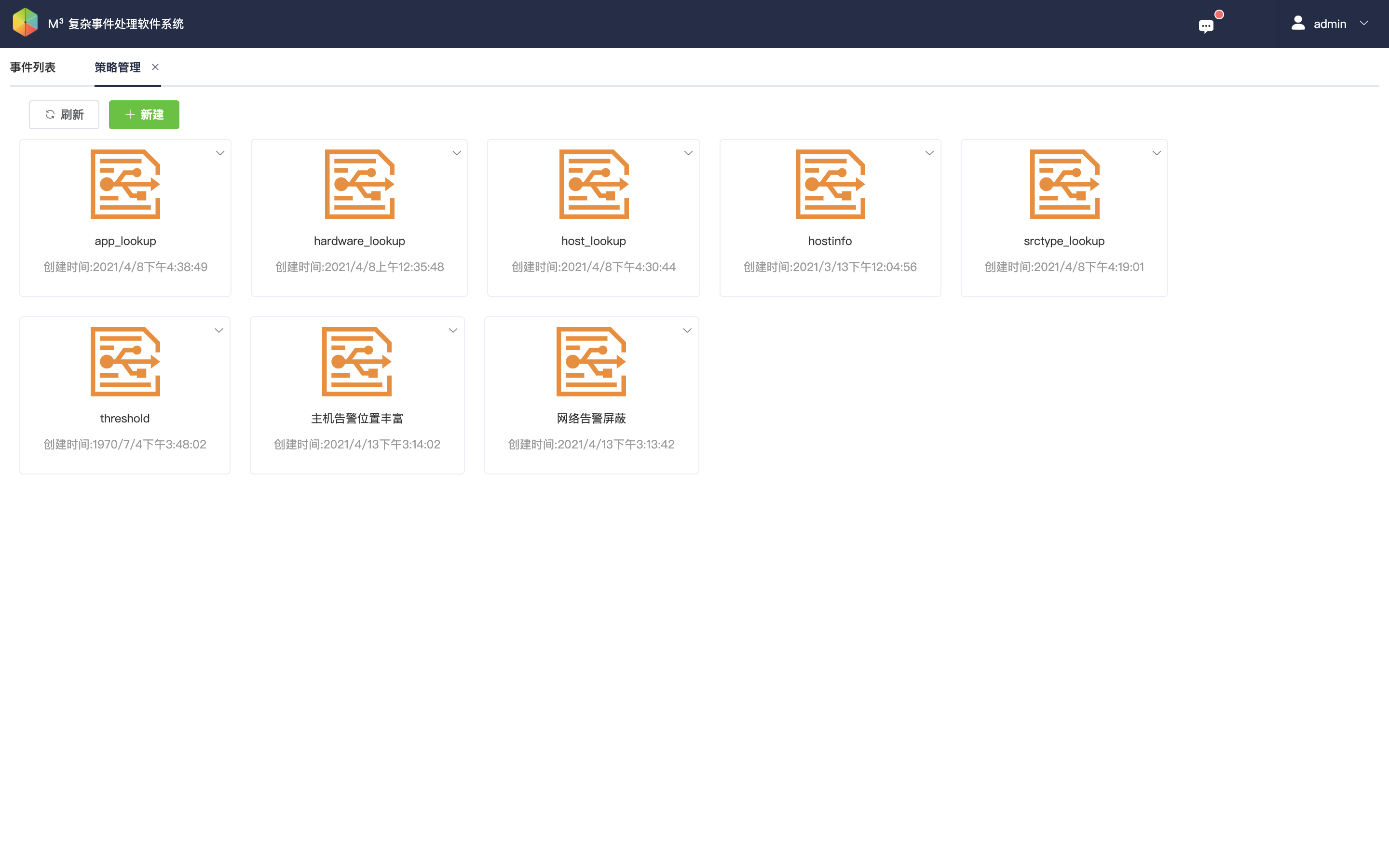Click the 刷新 refresh button
1389x868 pixels.
(x=64, y=115)
